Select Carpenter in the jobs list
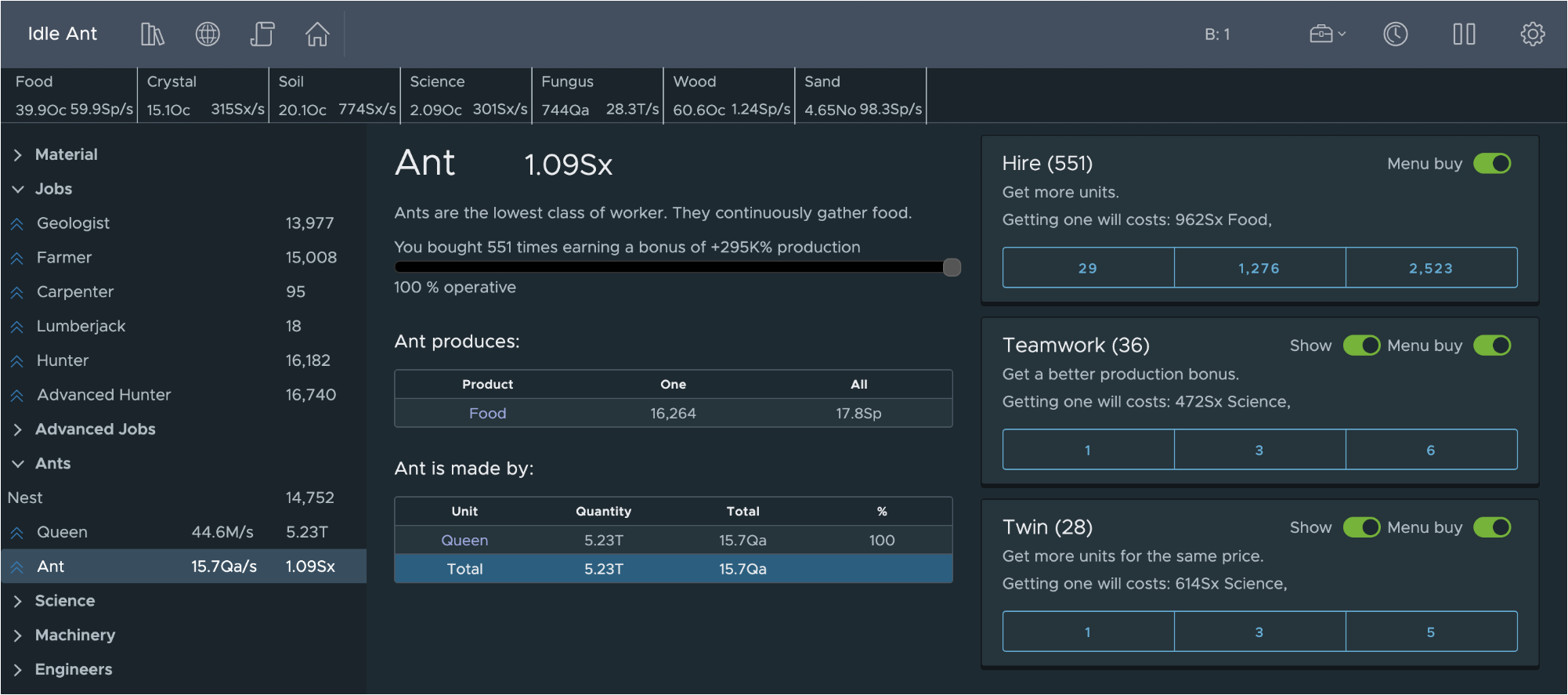The height and width of the screenshot is (695, 1568). (183, 292)
